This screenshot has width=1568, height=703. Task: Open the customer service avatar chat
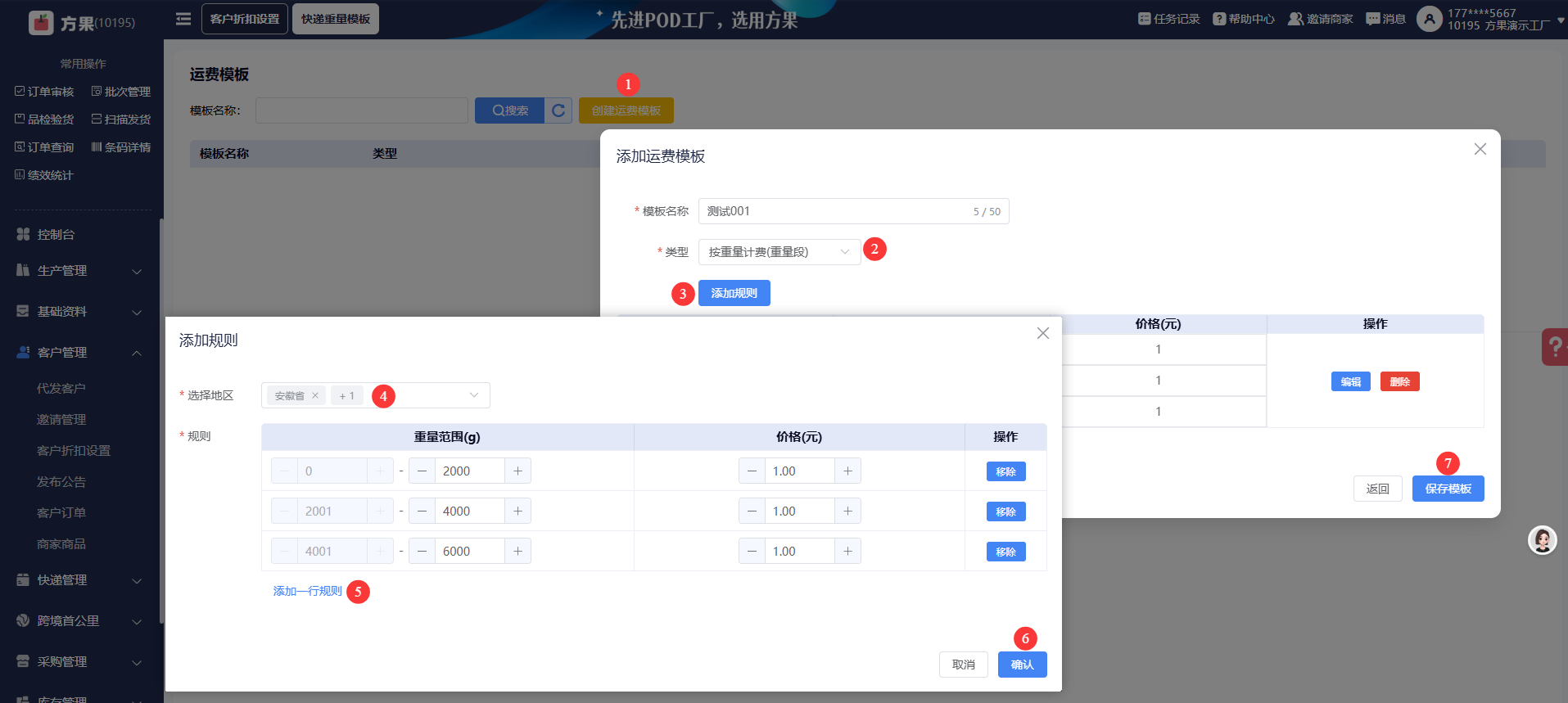(1542, 540)
